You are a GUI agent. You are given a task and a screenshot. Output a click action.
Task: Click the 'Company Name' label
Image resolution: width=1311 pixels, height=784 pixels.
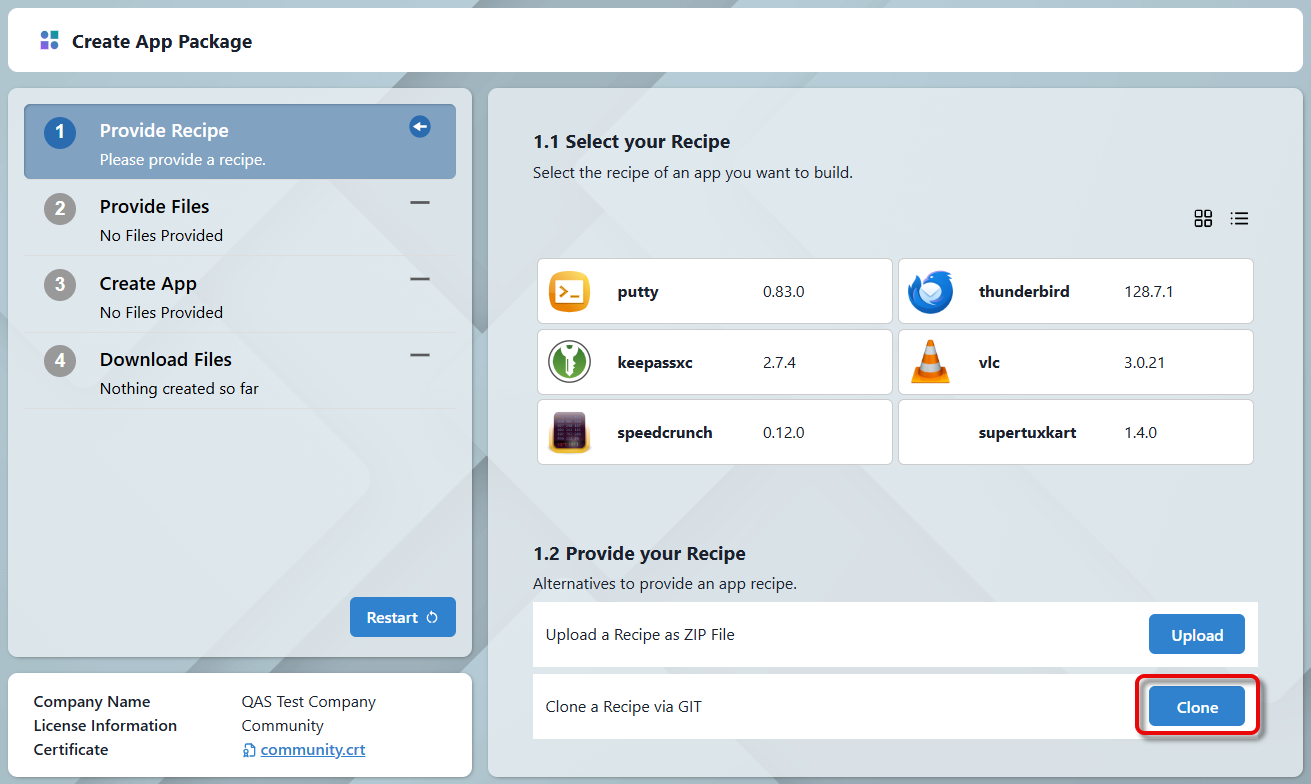click(92, 702)
